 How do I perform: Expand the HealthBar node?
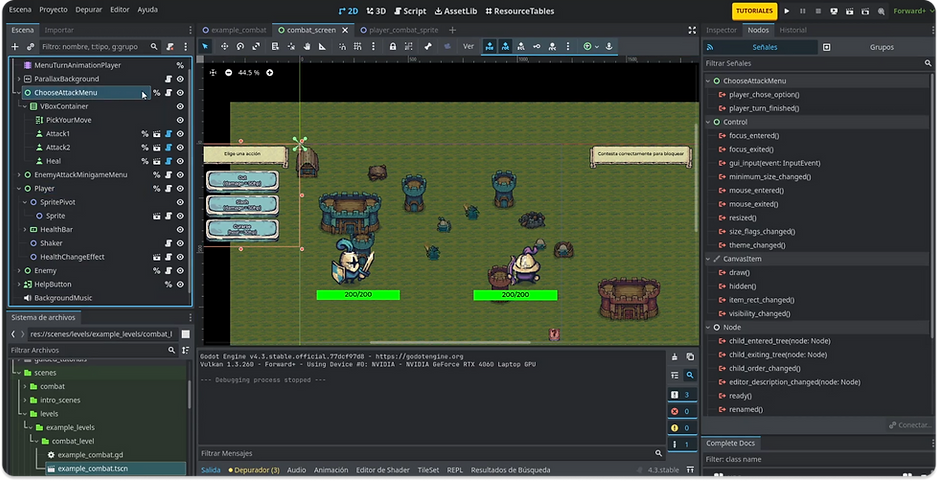point(25,230)
